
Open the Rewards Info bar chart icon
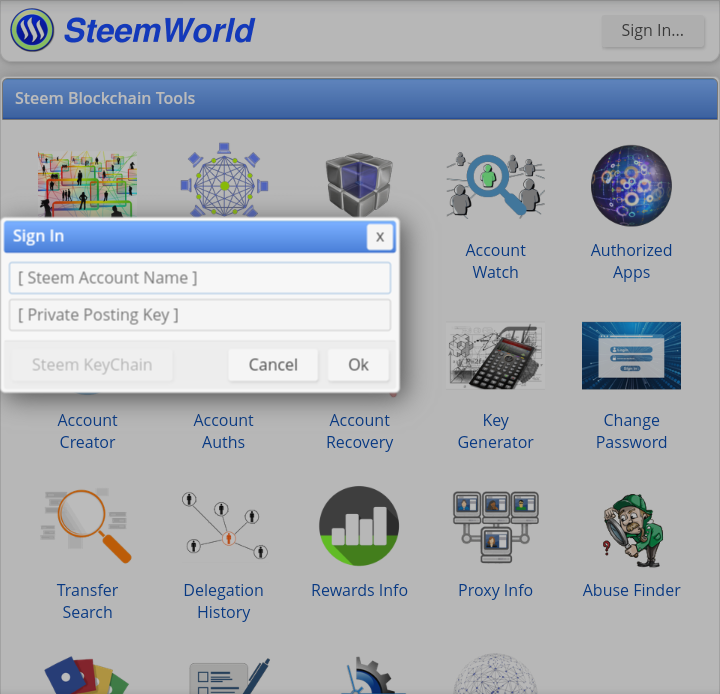(359, 525)
